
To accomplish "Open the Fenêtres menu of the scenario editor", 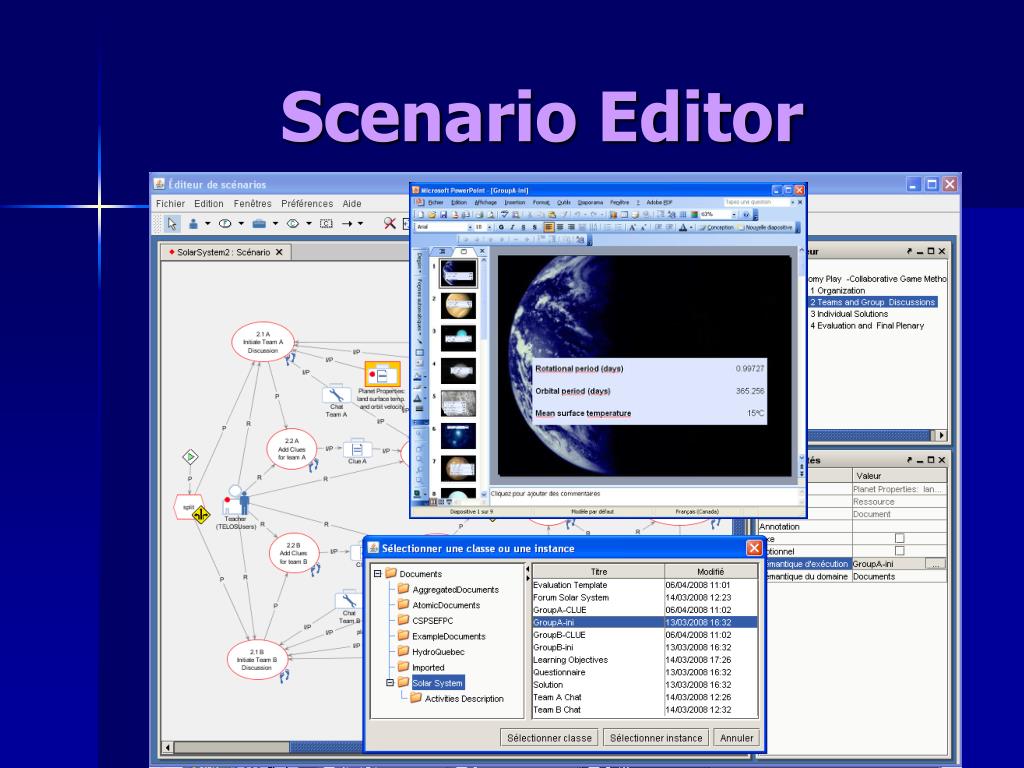I will click(252, 204).
